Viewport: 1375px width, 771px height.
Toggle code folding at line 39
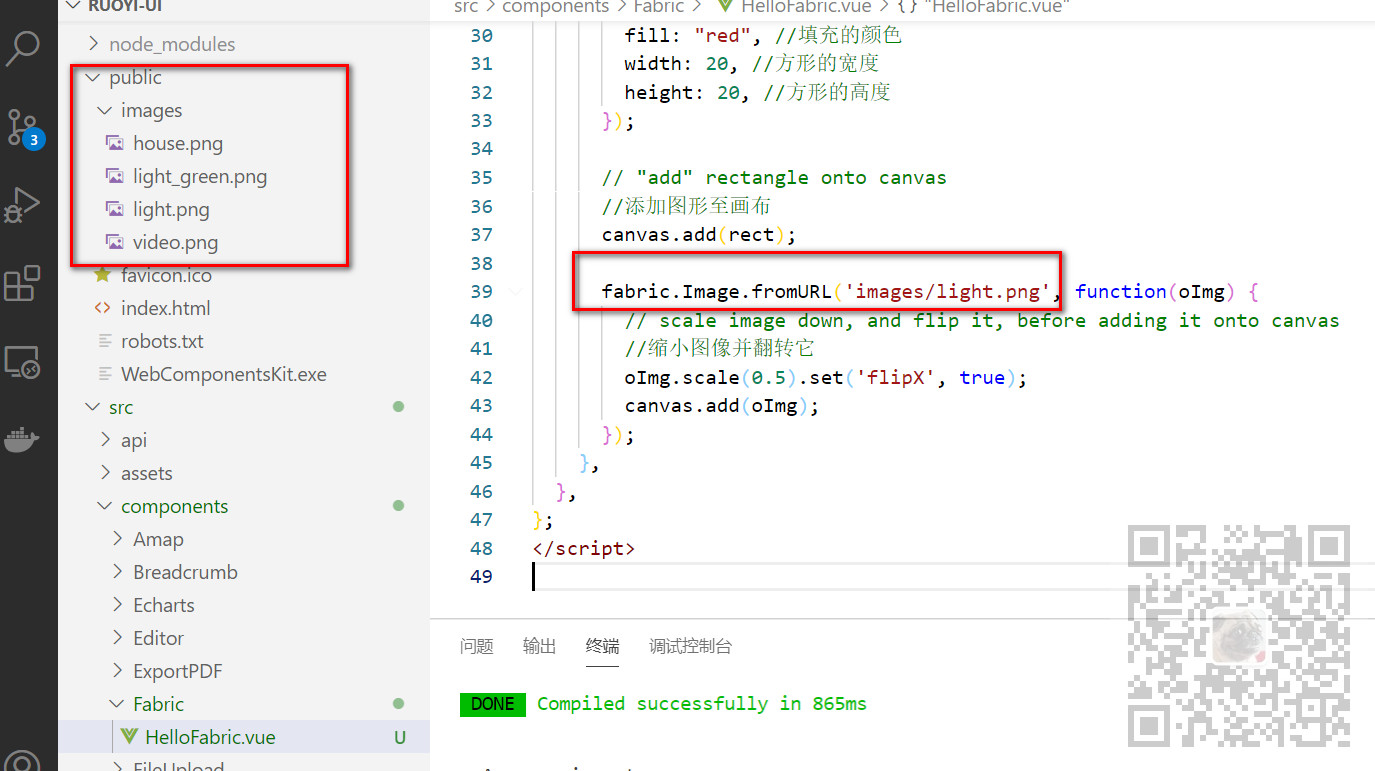pos(516,292)
